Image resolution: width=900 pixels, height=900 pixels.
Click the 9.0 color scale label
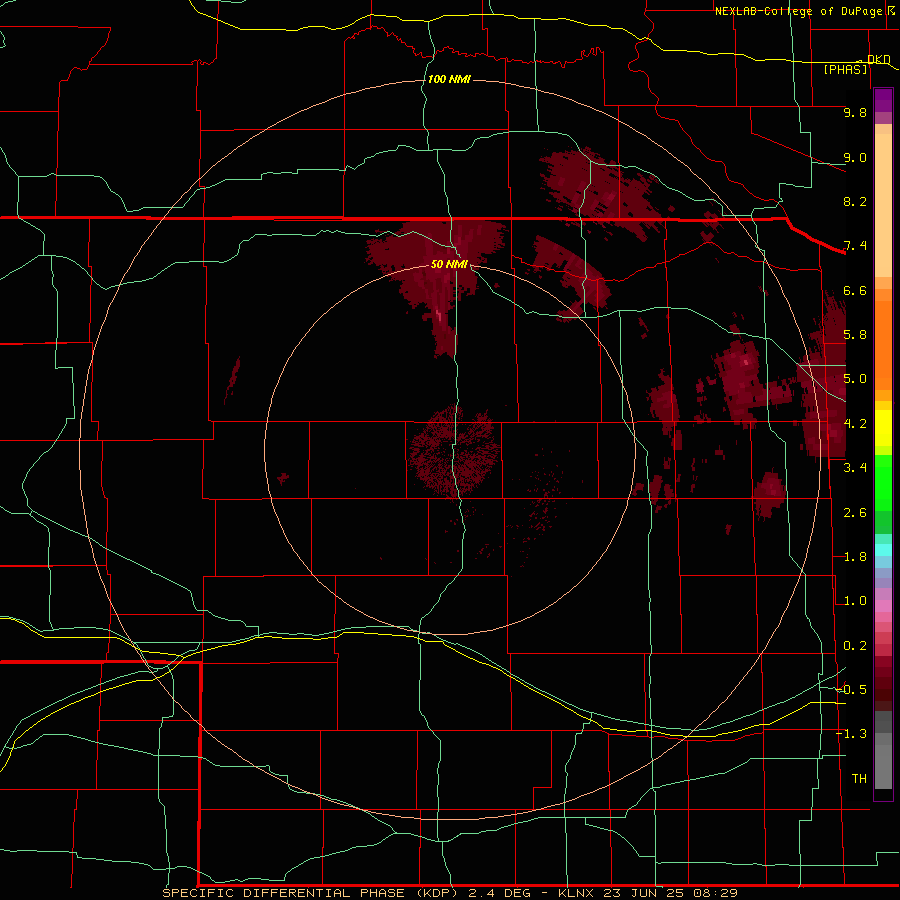coord(855,157)
